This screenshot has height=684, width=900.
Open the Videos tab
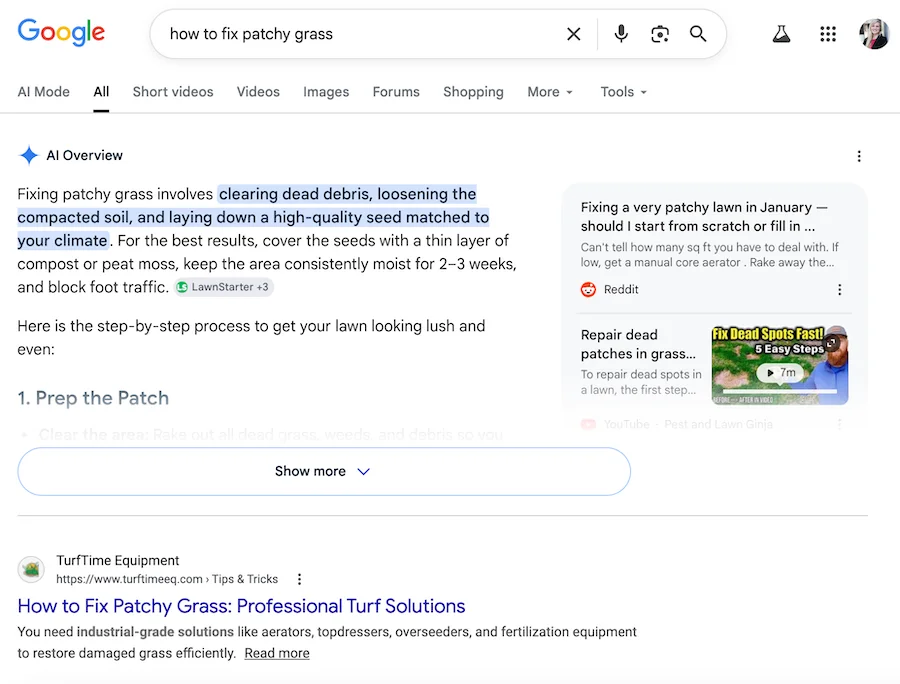258,92
